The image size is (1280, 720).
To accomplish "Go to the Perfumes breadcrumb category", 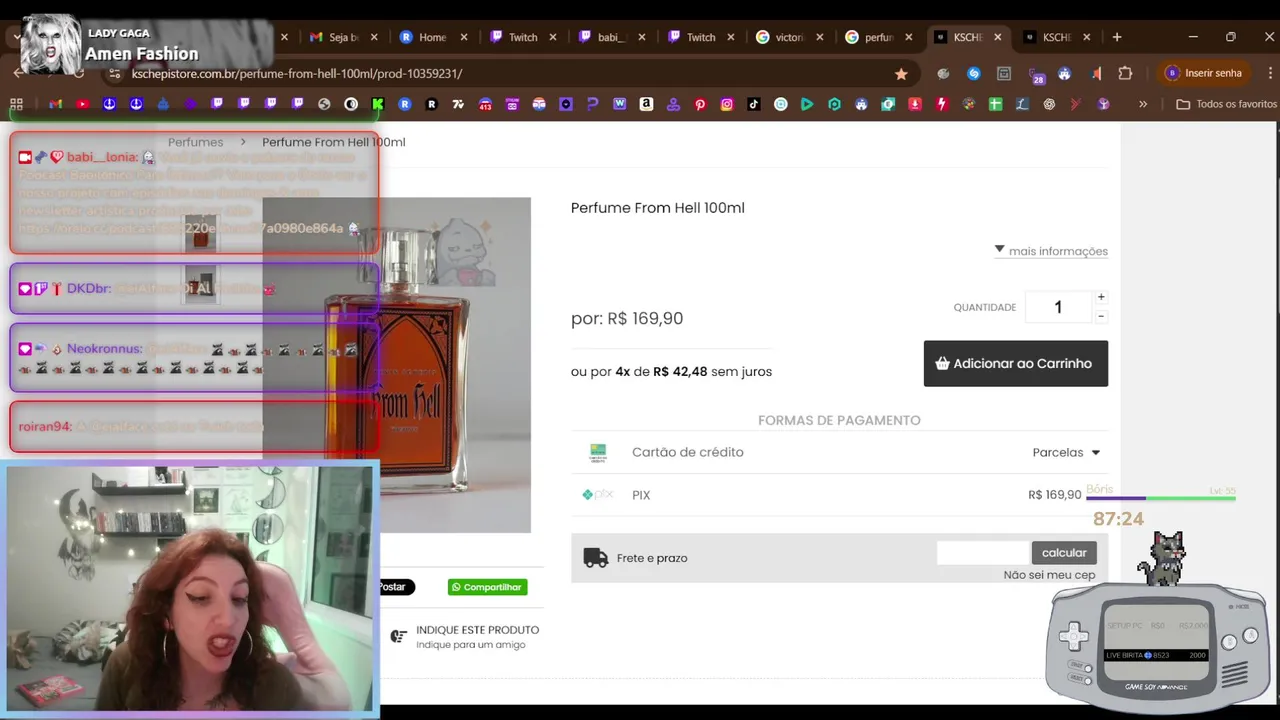I will 195,142.
